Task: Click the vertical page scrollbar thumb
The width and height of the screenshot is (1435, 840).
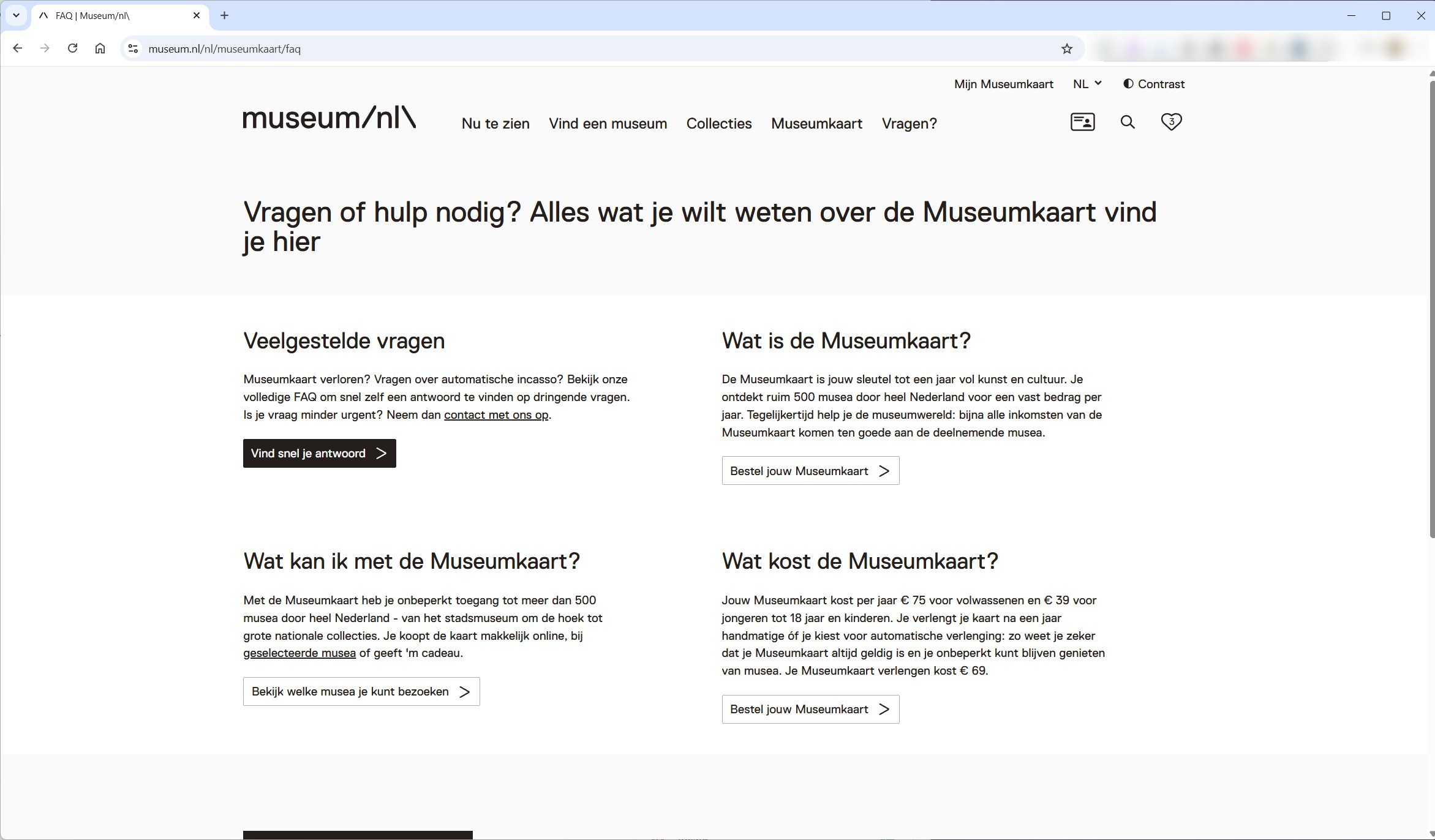Action: (x=1432, y=309)
